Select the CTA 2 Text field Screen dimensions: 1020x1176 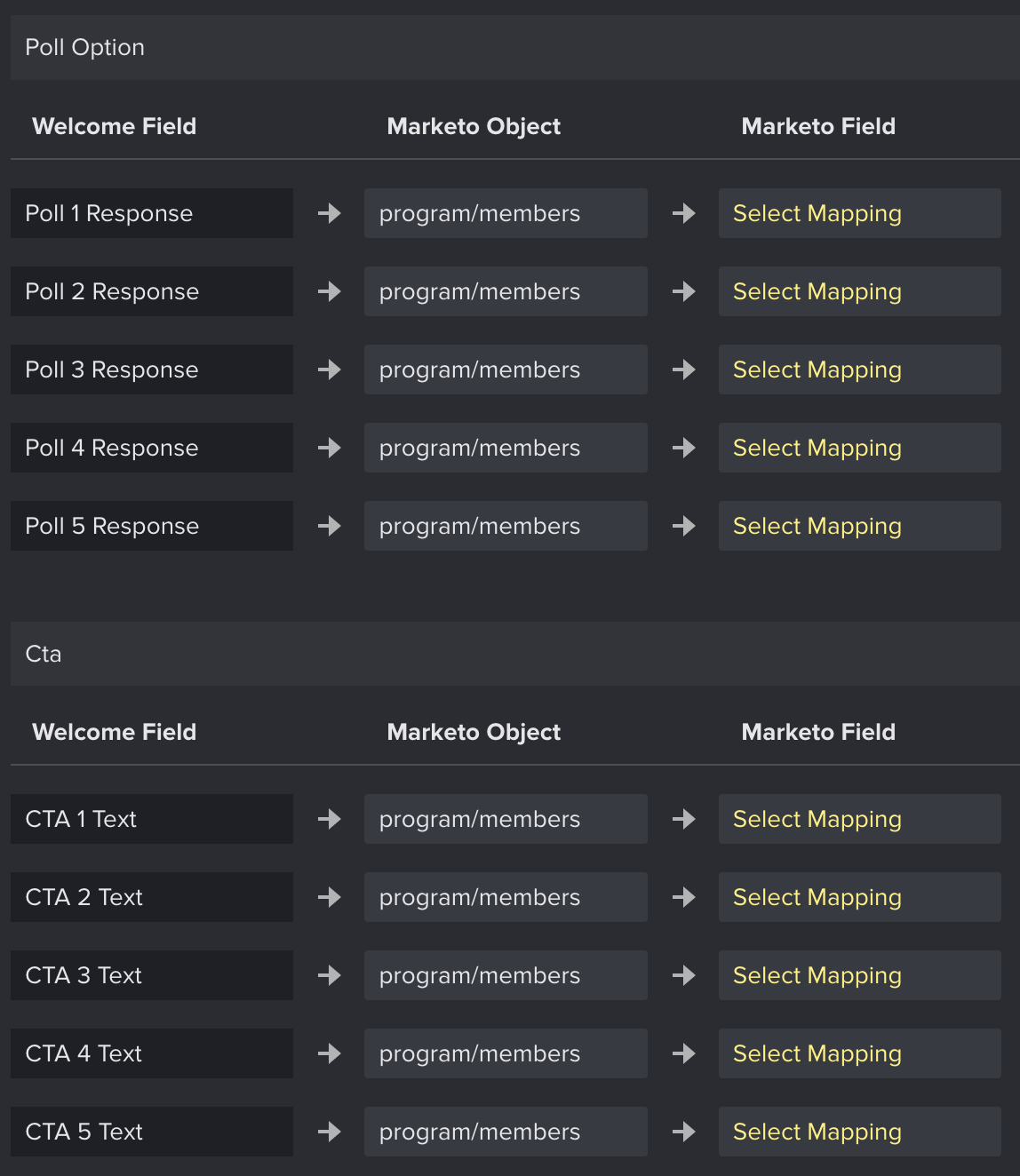click(152, 897)
